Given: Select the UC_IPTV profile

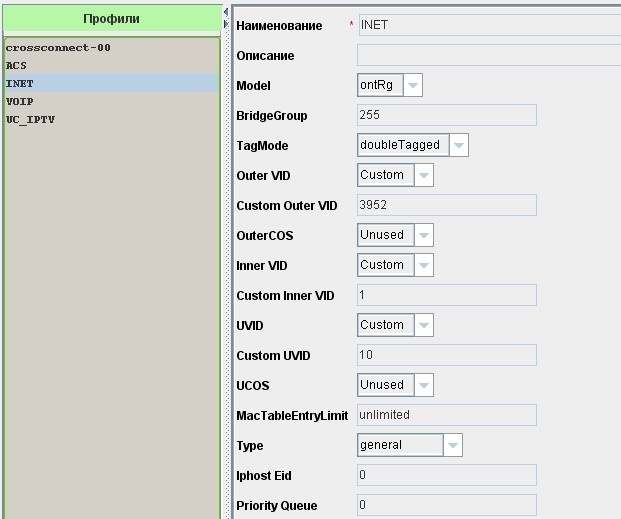Looking at the screenshot, I should point(31,119).
